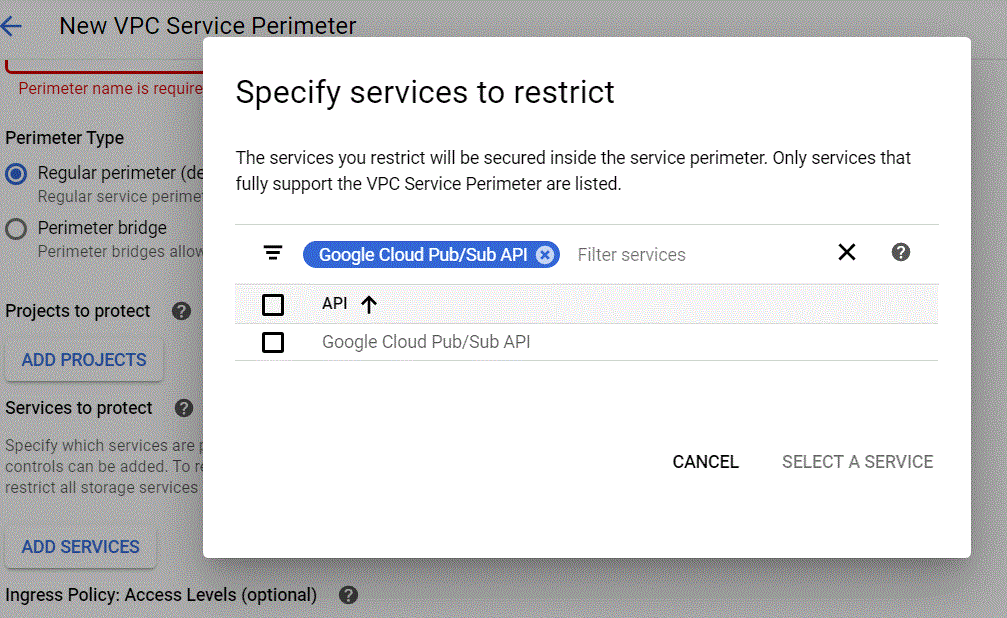Click the Perimeter name is required error text
Viewport: 1007px width, 618px height.
coord(110,89)
